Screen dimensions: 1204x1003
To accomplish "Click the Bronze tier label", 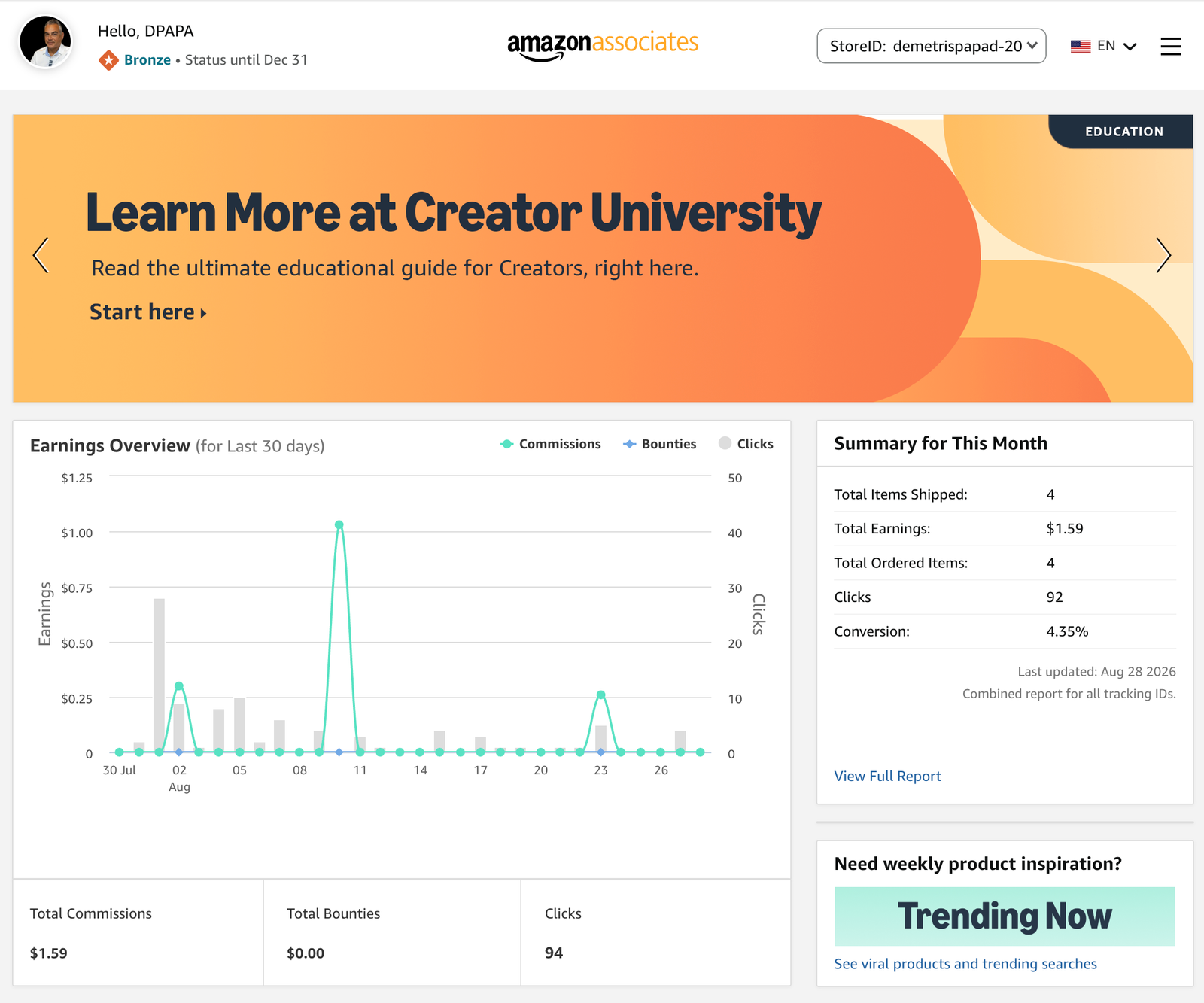I will coord(147,60).
